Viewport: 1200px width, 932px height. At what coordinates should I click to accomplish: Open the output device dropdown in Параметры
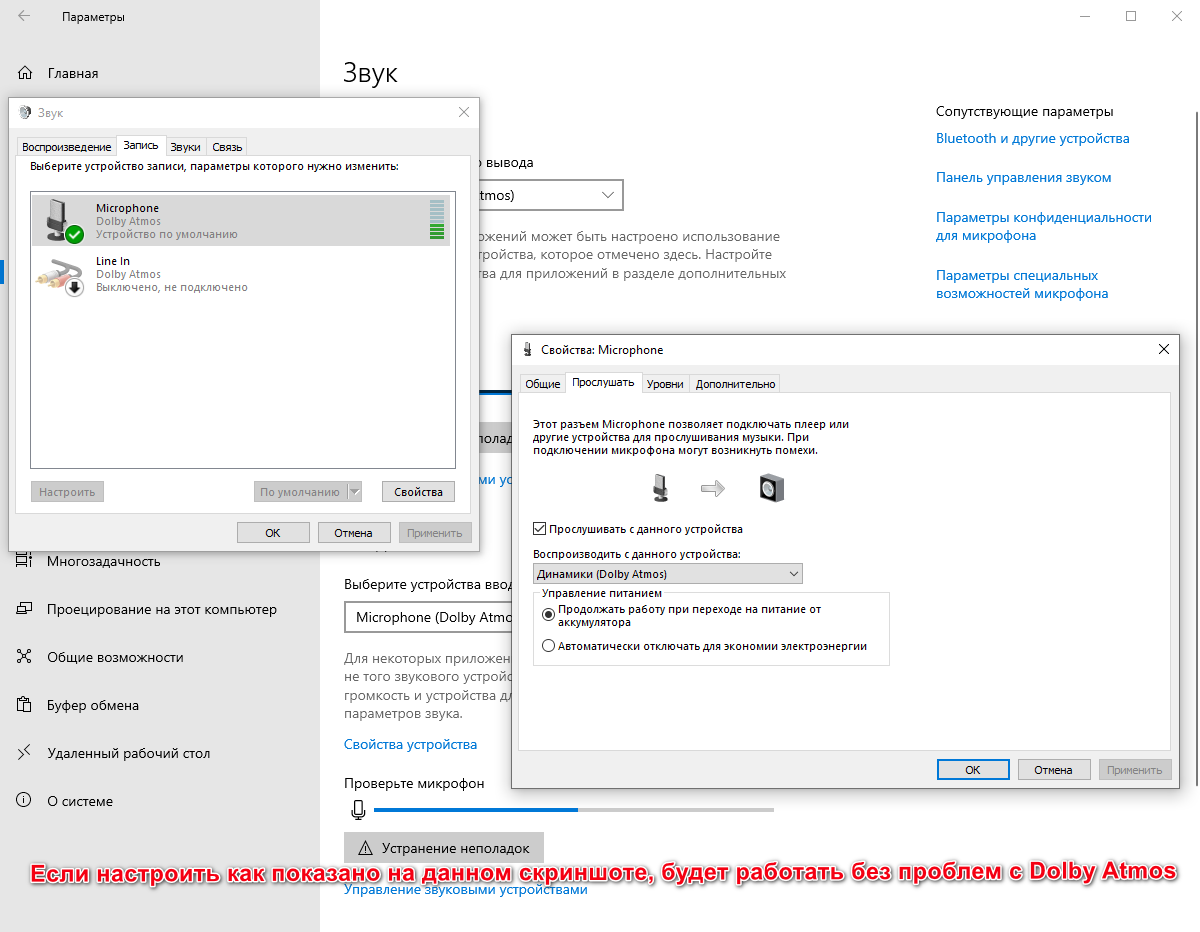coord(550,195)
